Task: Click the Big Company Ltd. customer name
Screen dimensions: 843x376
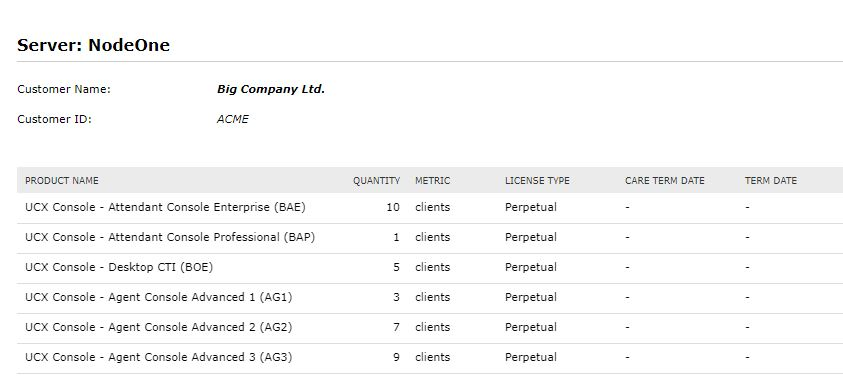Action: pyautogui.click(x=271, y=89)
